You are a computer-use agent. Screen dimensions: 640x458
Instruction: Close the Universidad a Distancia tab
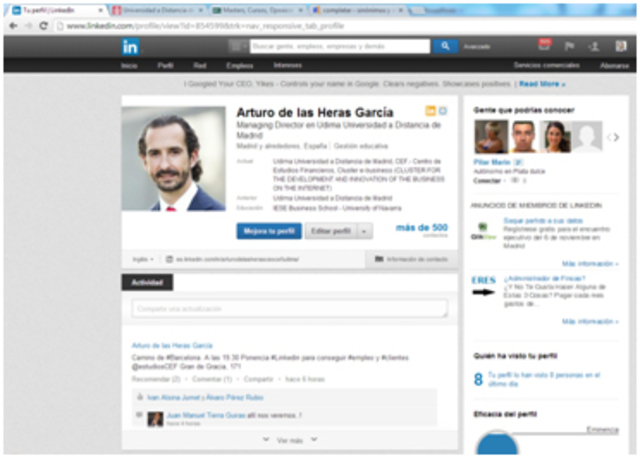[x=201, y=10]
